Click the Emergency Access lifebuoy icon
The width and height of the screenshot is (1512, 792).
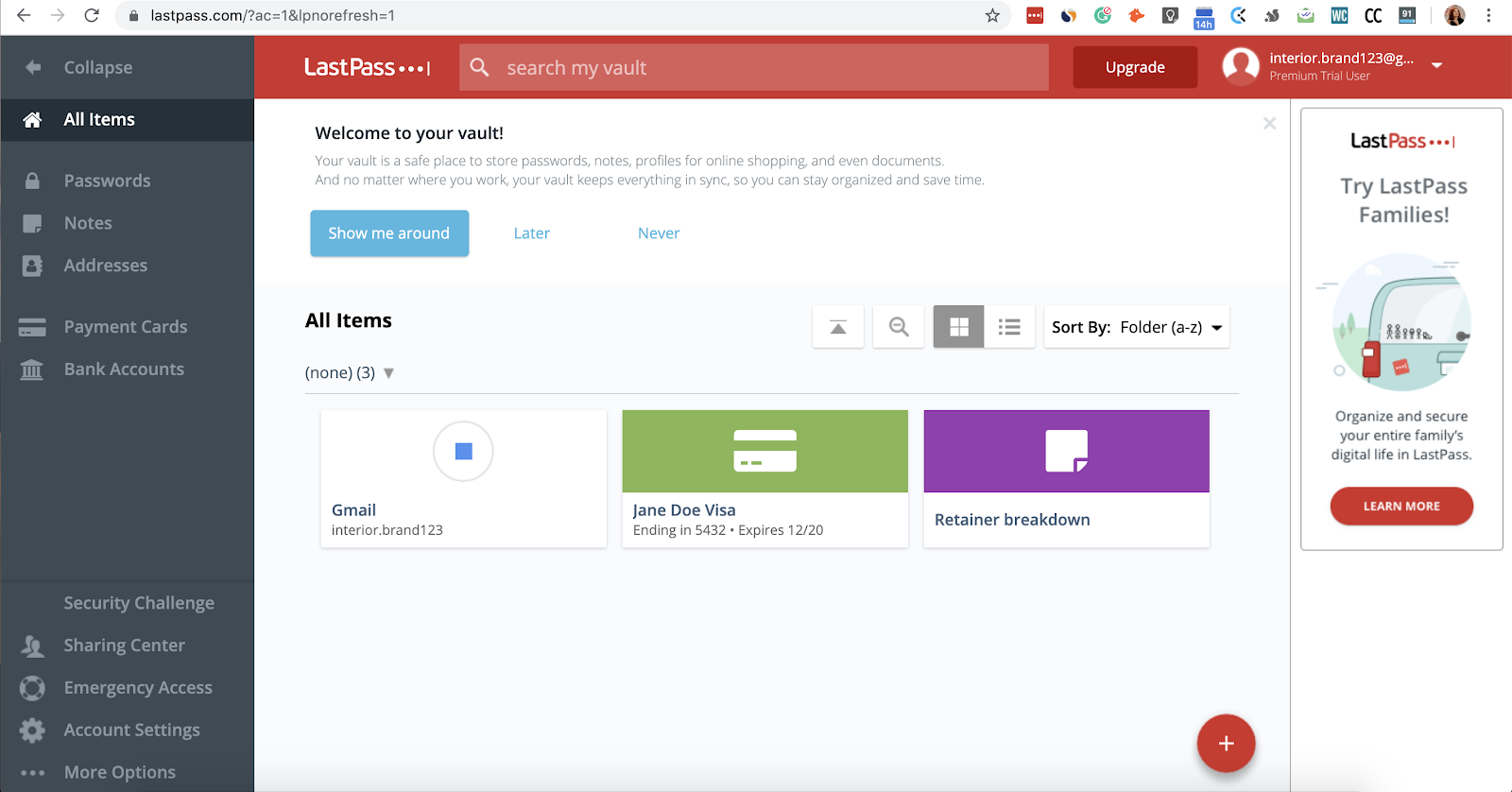32,688
